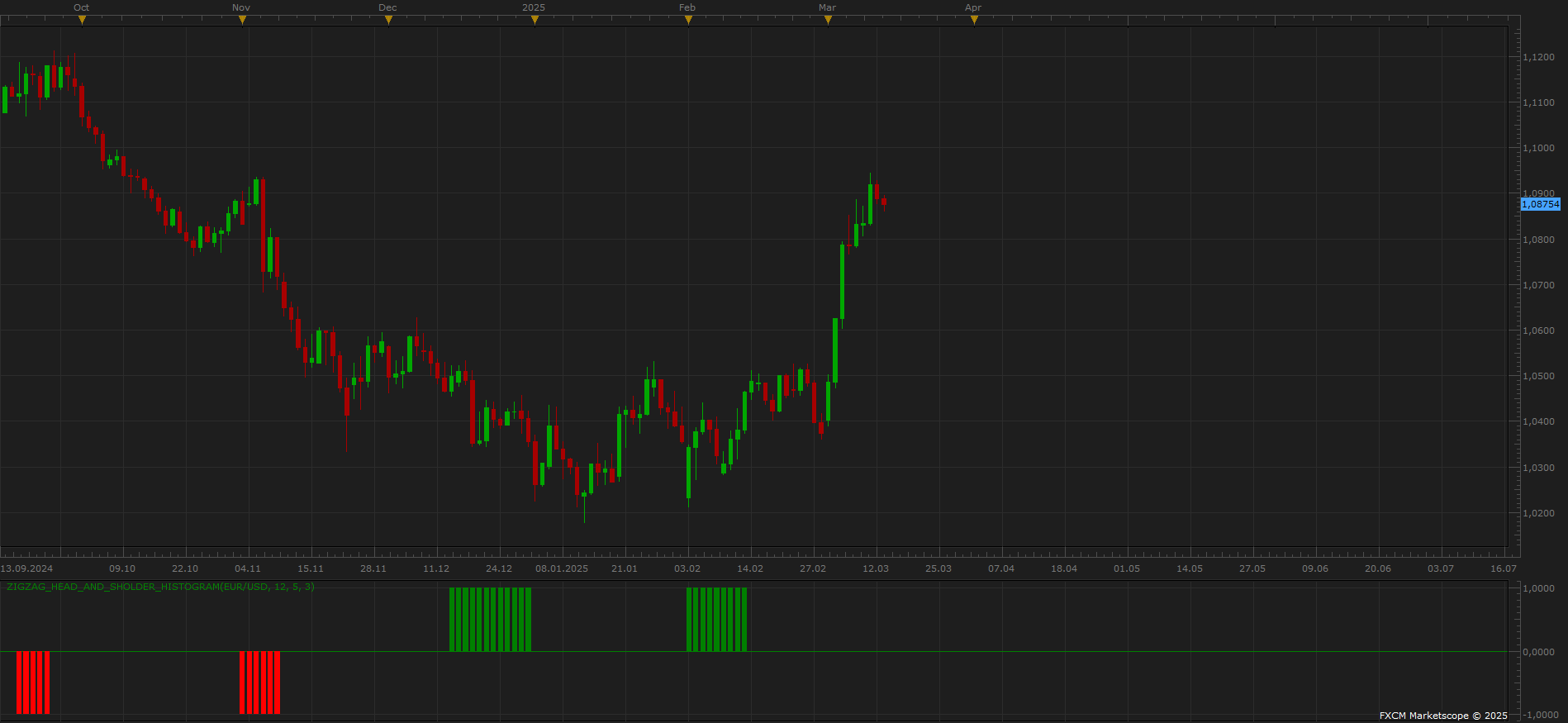Click the 15.11 date label
1568x723 pixels.
[x=311, y=568]
